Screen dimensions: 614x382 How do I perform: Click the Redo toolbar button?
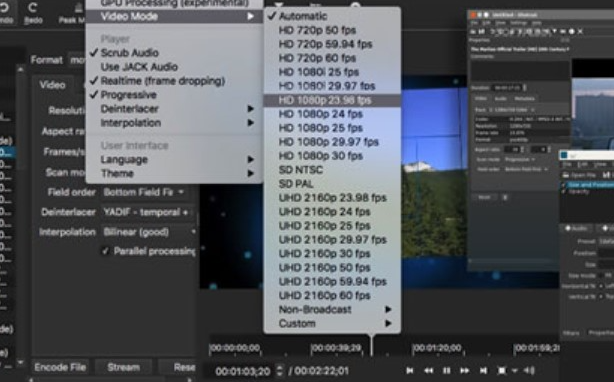[x=33, y=13]
